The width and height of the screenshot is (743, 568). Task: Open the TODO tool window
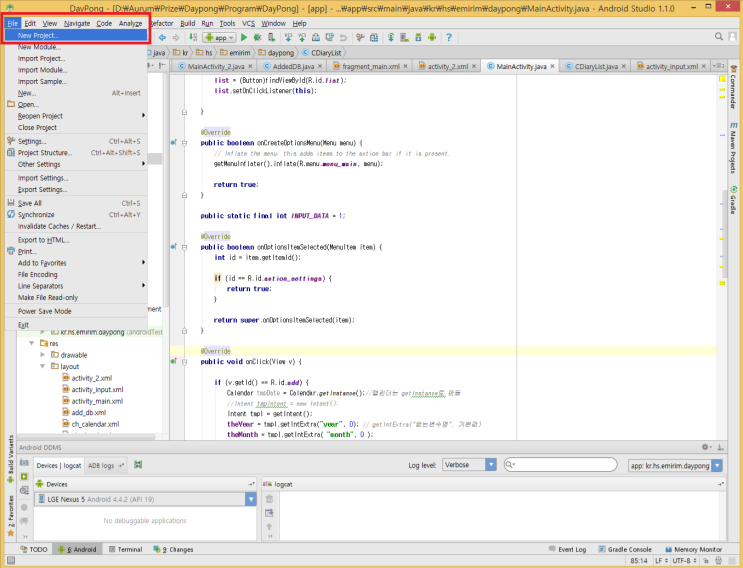pyautogui.click(x=34, y=550)
